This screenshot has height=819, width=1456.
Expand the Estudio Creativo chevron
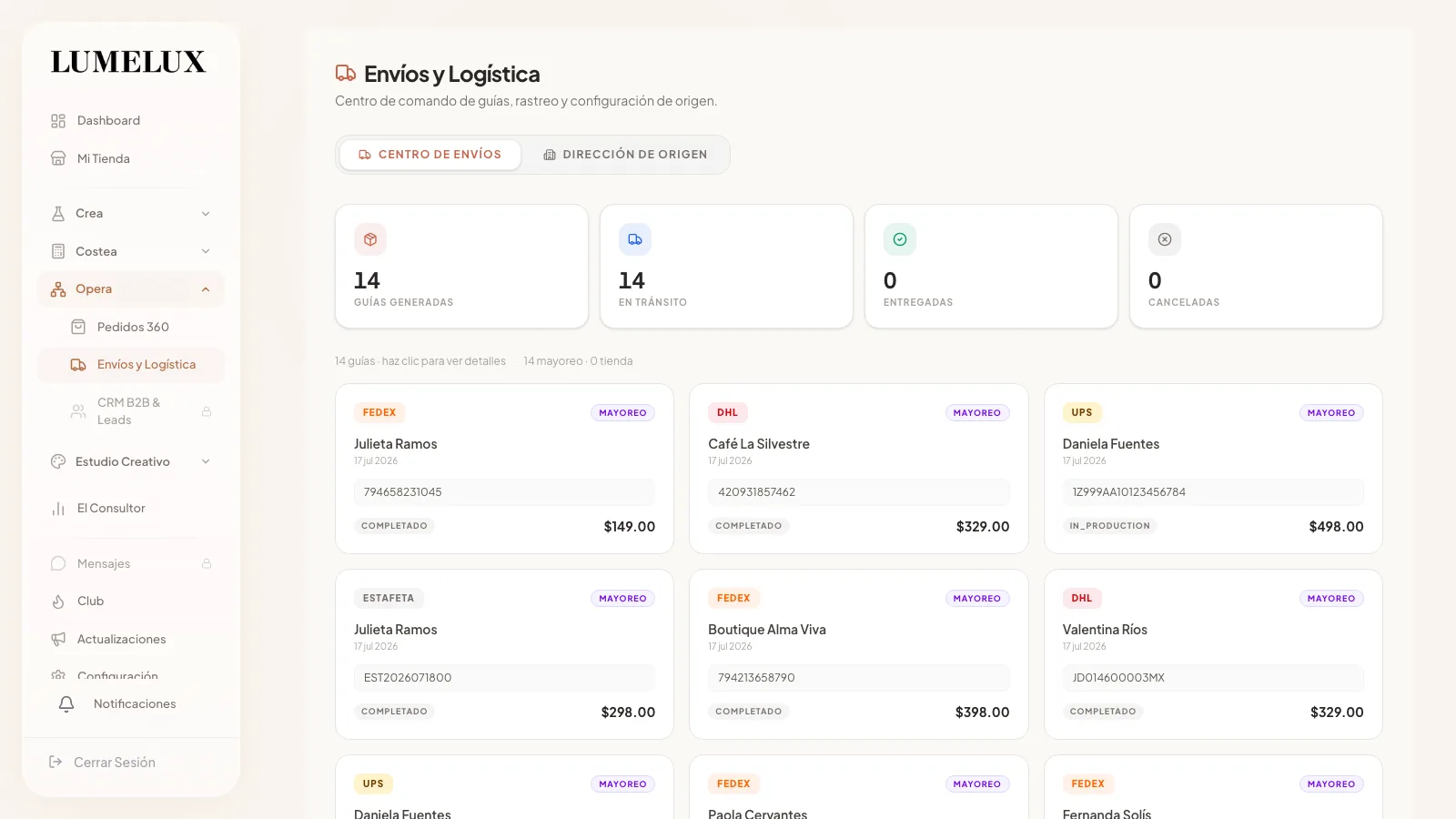point(206,461)
